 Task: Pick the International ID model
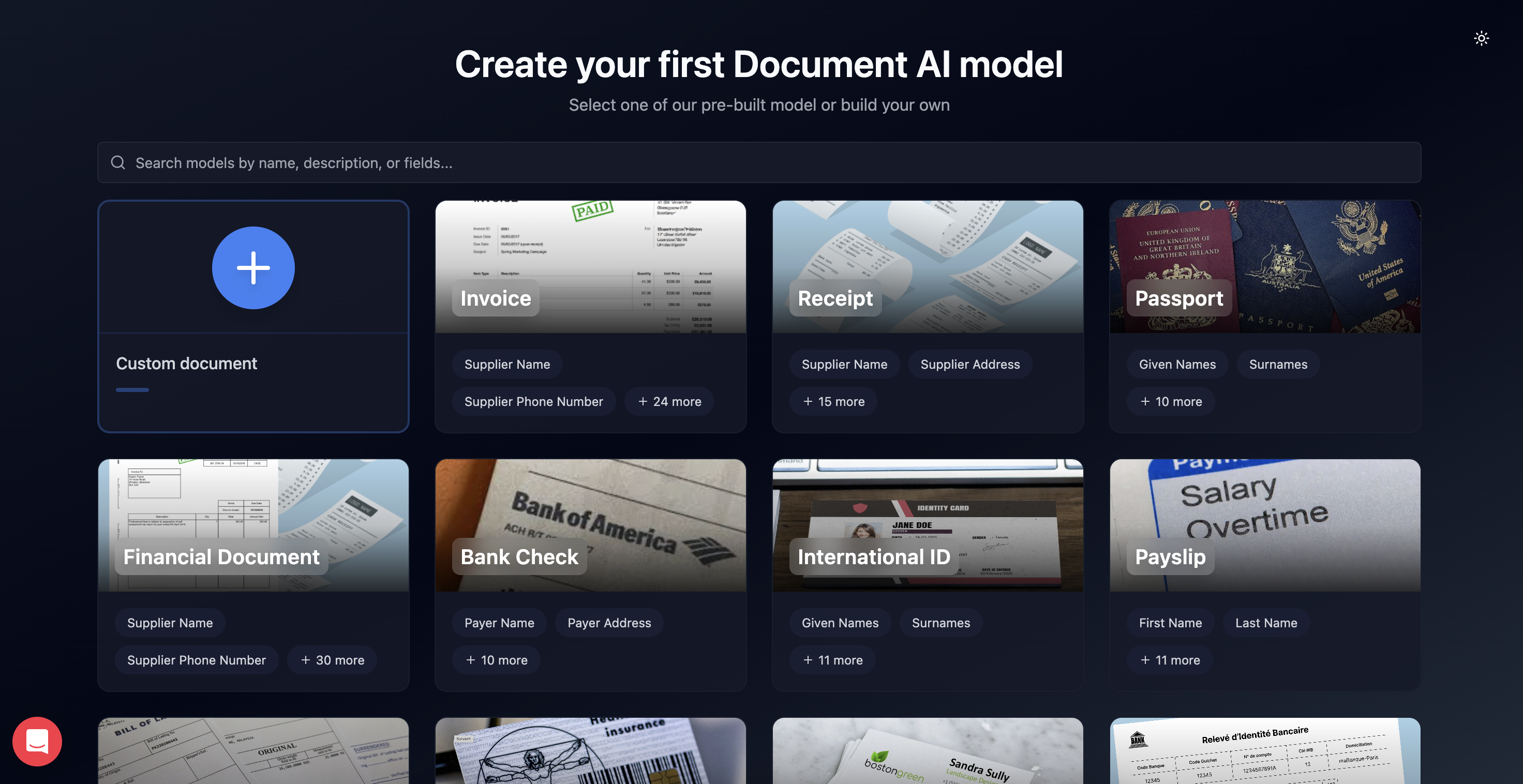coord(927,520)
